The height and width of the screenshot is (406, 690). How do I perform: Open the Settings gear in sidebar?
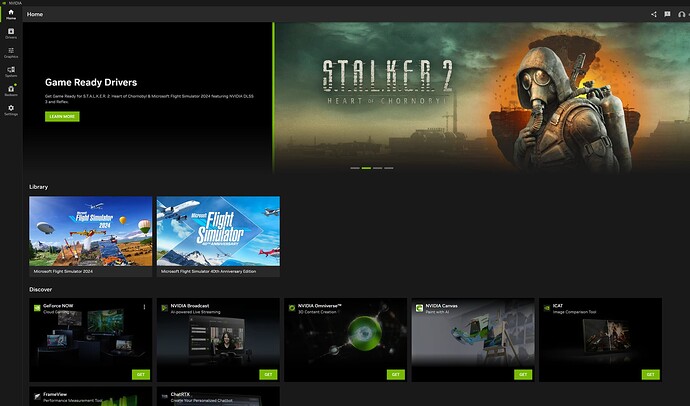pyautogui.click(x=11, y=110)
